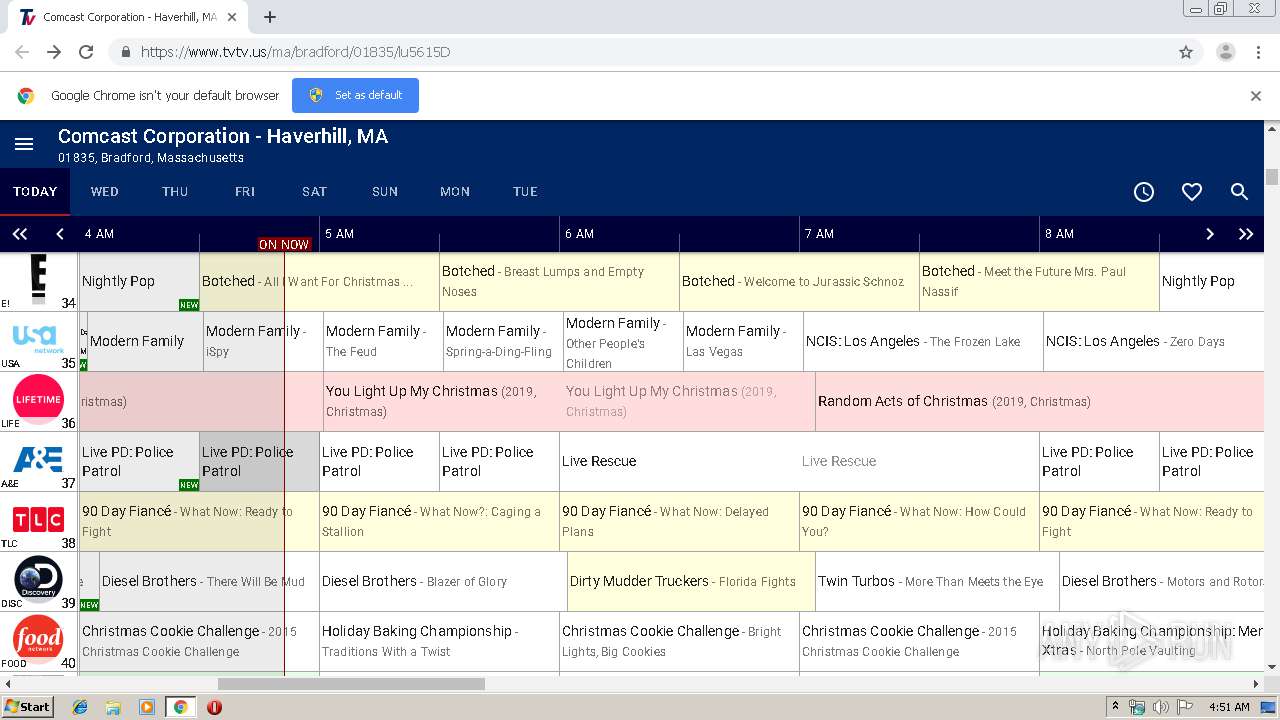Select the A&E channel logo
This screenshot has height=720, width=1280.
38,459
